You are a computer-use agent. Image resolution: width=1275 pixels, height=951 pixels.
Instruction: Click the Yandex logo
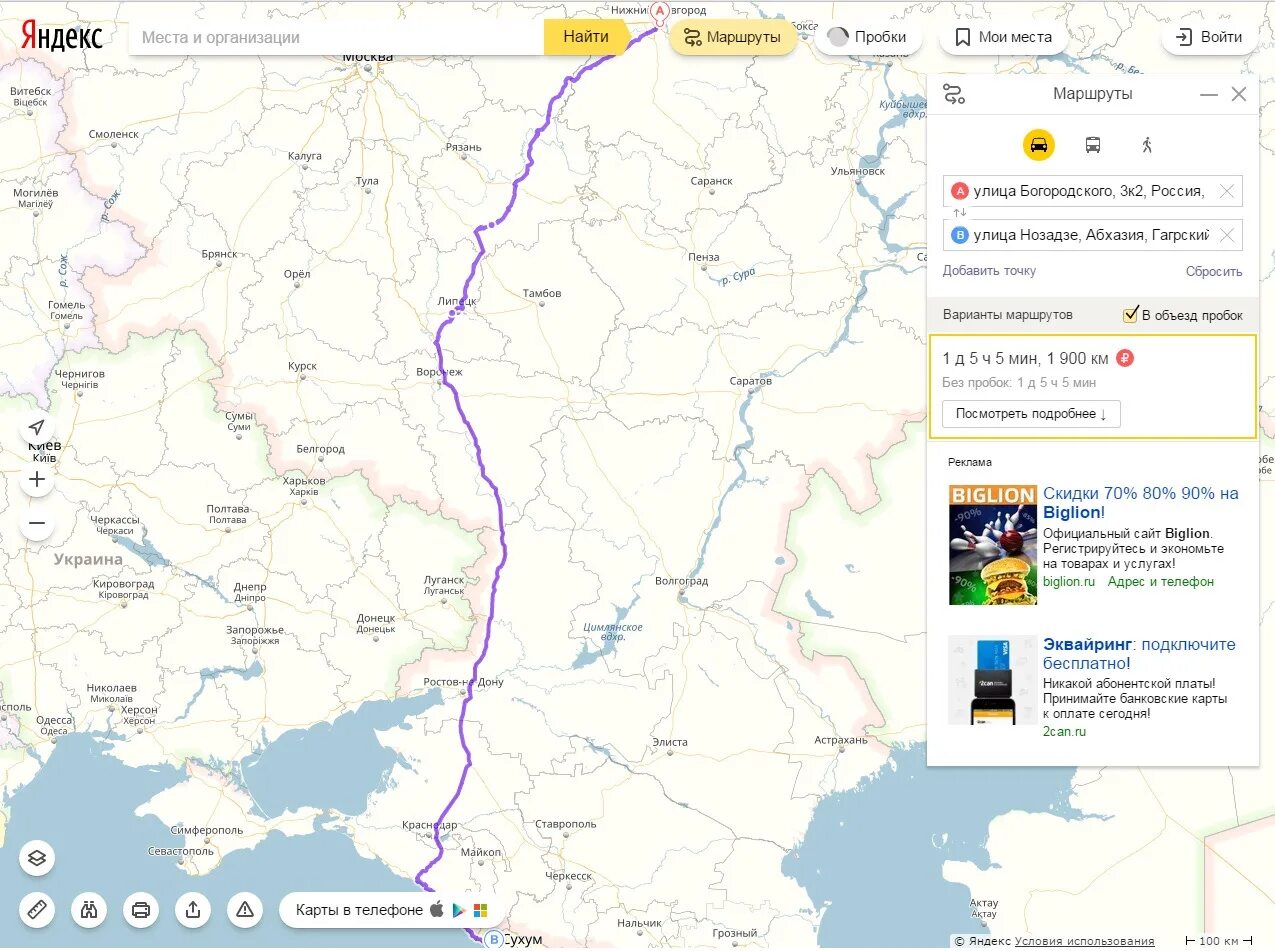[x=62, y=37]
